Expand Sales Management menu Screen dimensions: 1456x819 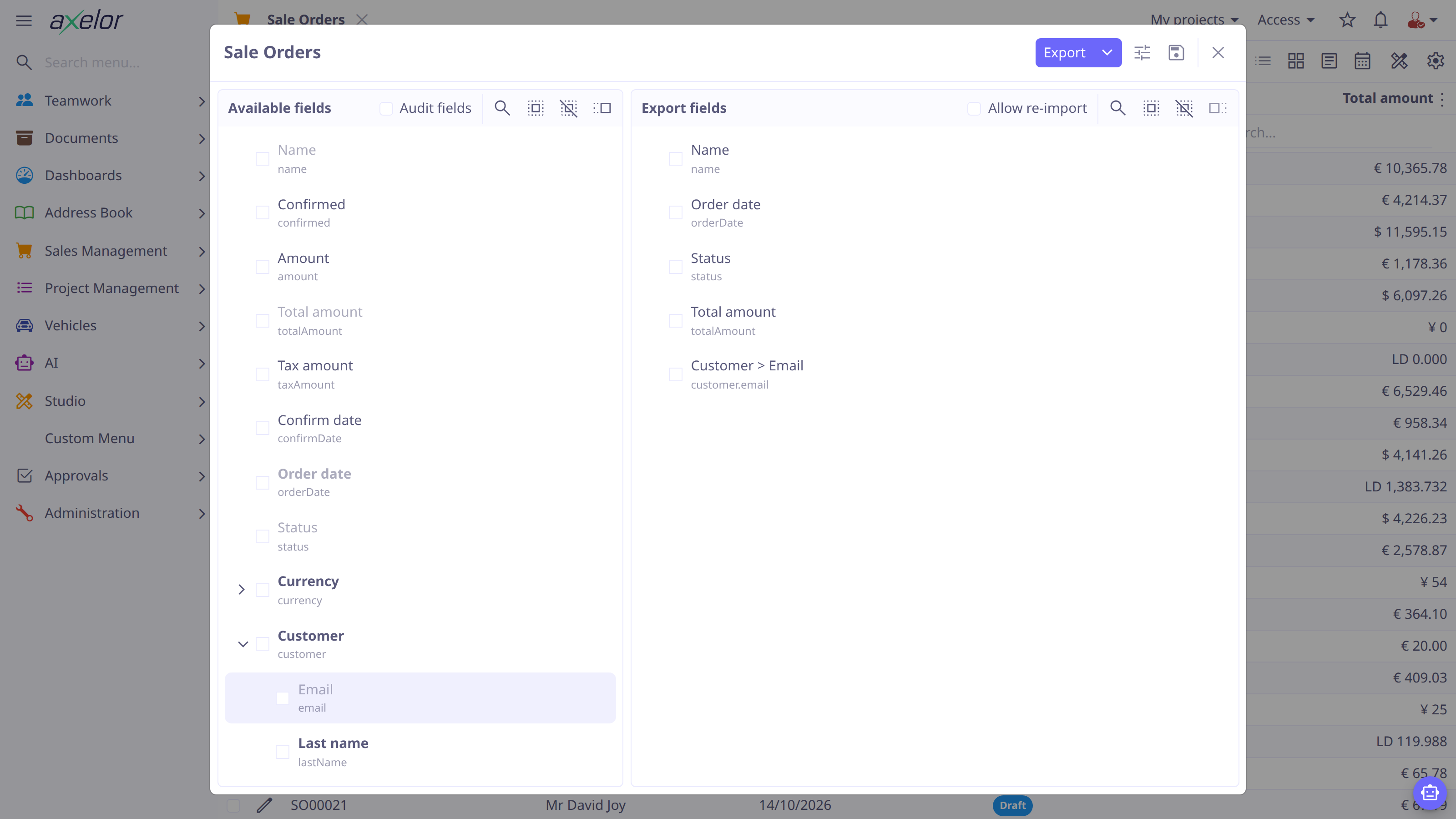110,250
